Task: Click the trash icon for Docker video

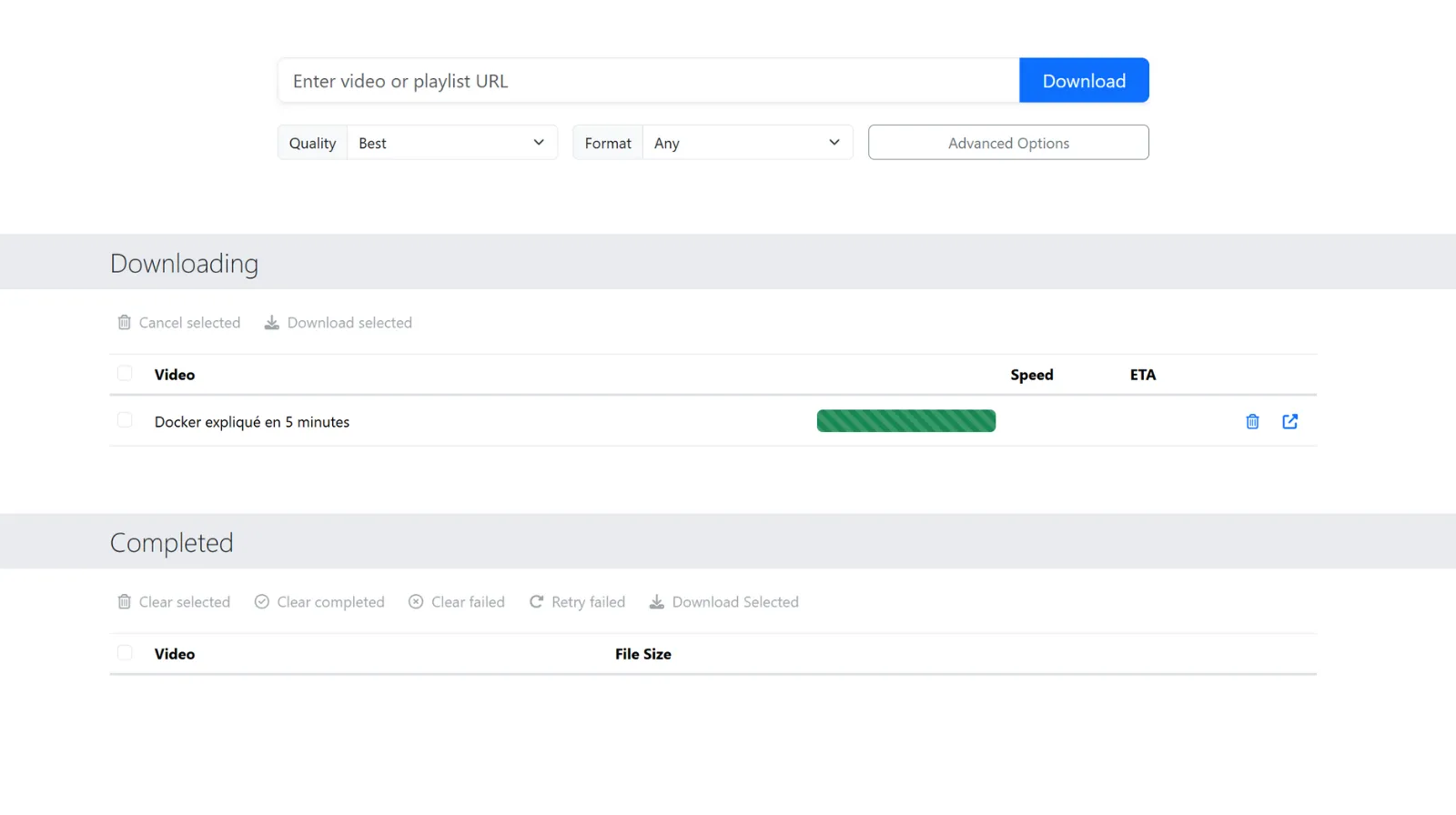Action: (1252, 421)
